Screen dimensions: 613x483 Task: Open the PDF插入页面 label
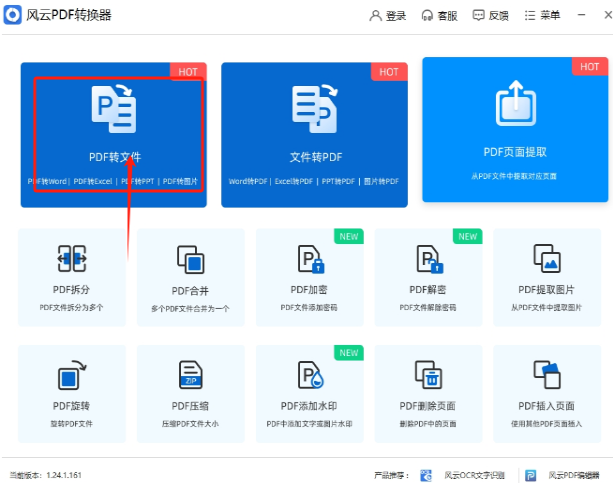(547, 406)
